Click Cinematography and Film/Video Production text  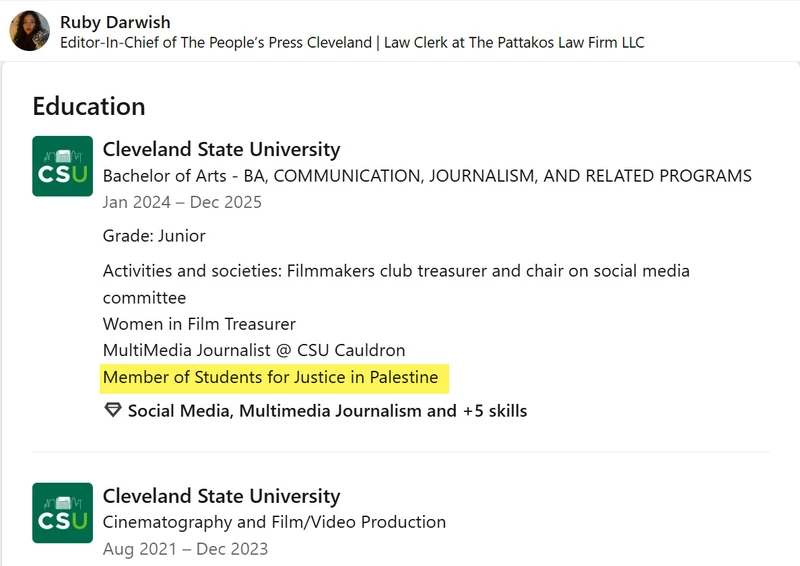point(274,522)
